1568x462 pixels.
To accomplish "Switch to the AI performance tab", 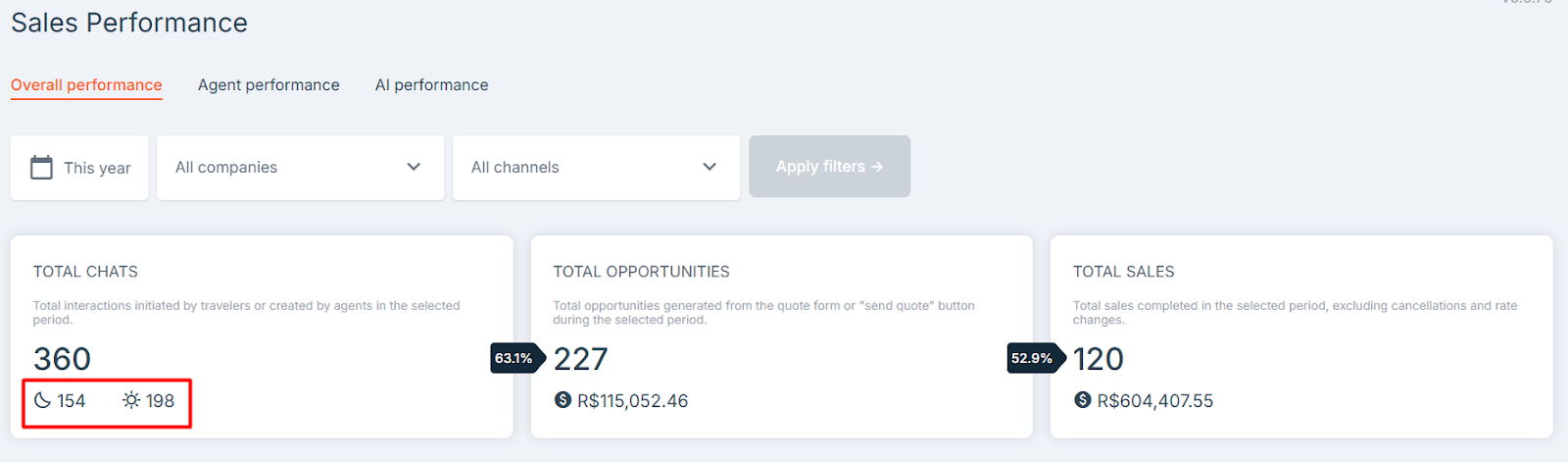I will [x=431, y=85].
